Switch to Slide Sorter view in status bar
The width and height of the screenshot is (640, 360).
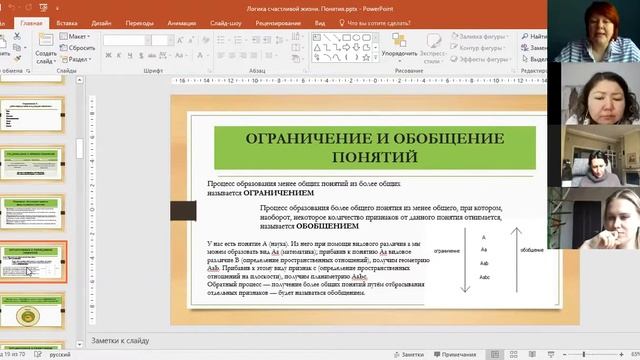point(513,354)
